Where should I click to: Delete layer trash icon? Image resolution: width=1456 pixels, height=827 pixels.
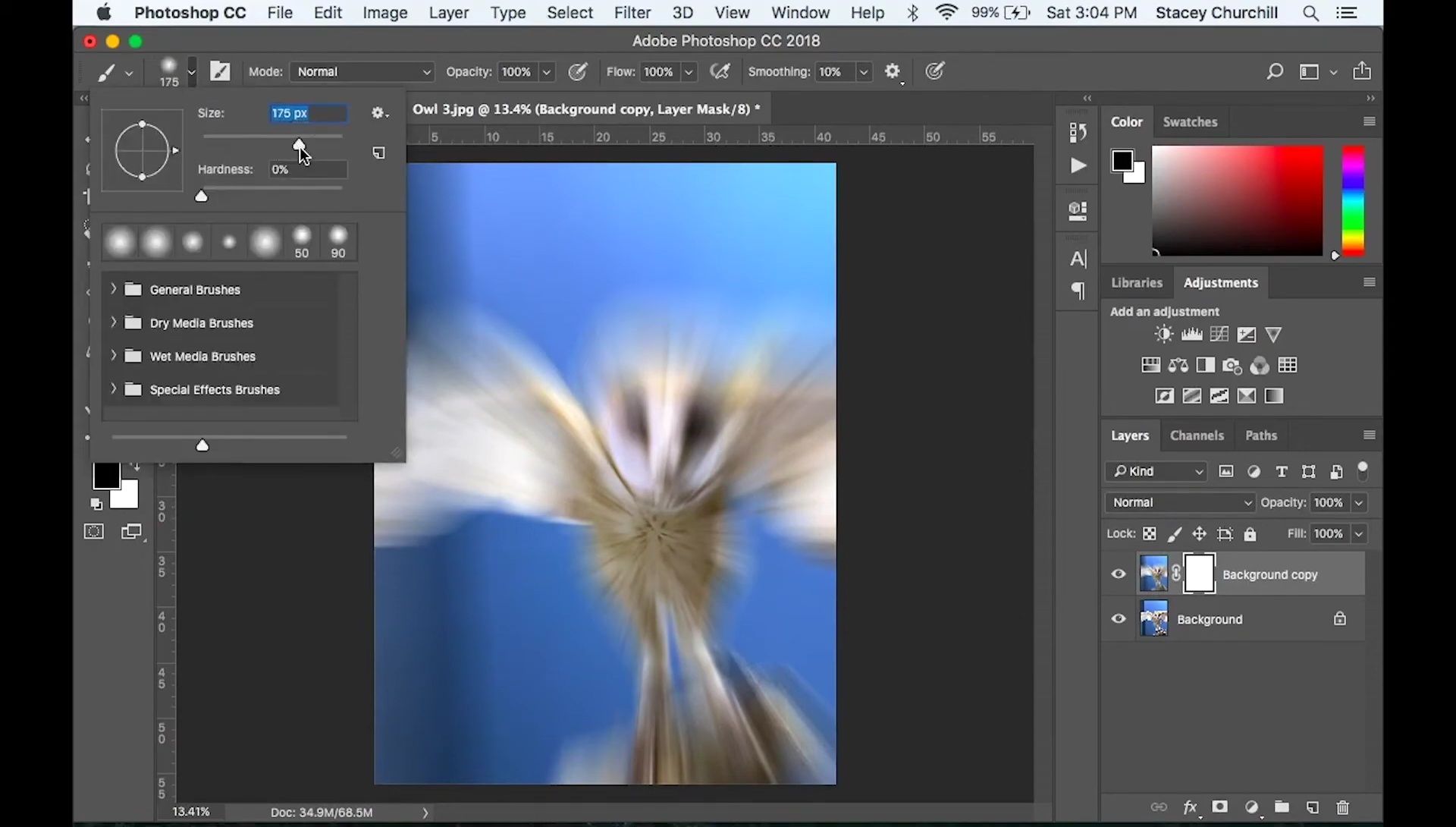pos(1343,807)
